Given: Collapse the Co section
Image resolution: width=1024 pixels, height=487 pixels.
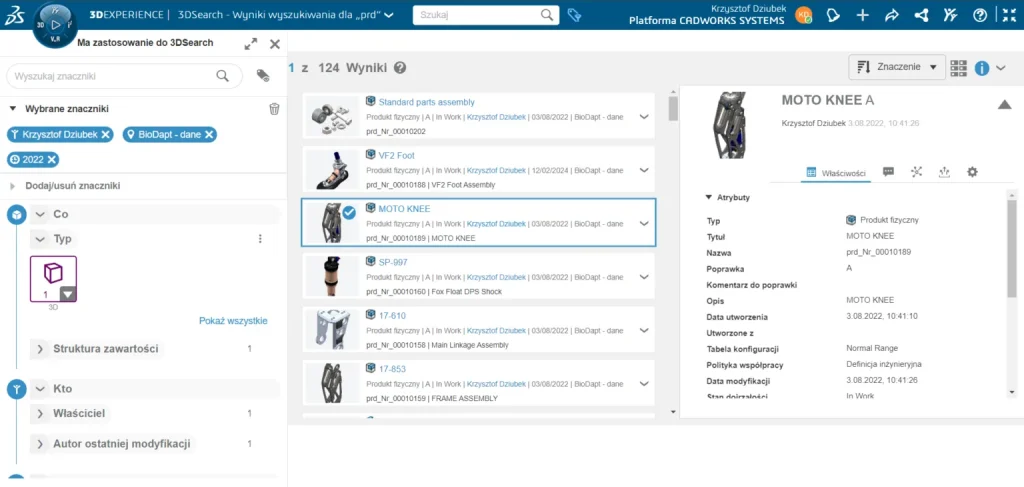Looking at the screenshot, I should pos(40,214).
